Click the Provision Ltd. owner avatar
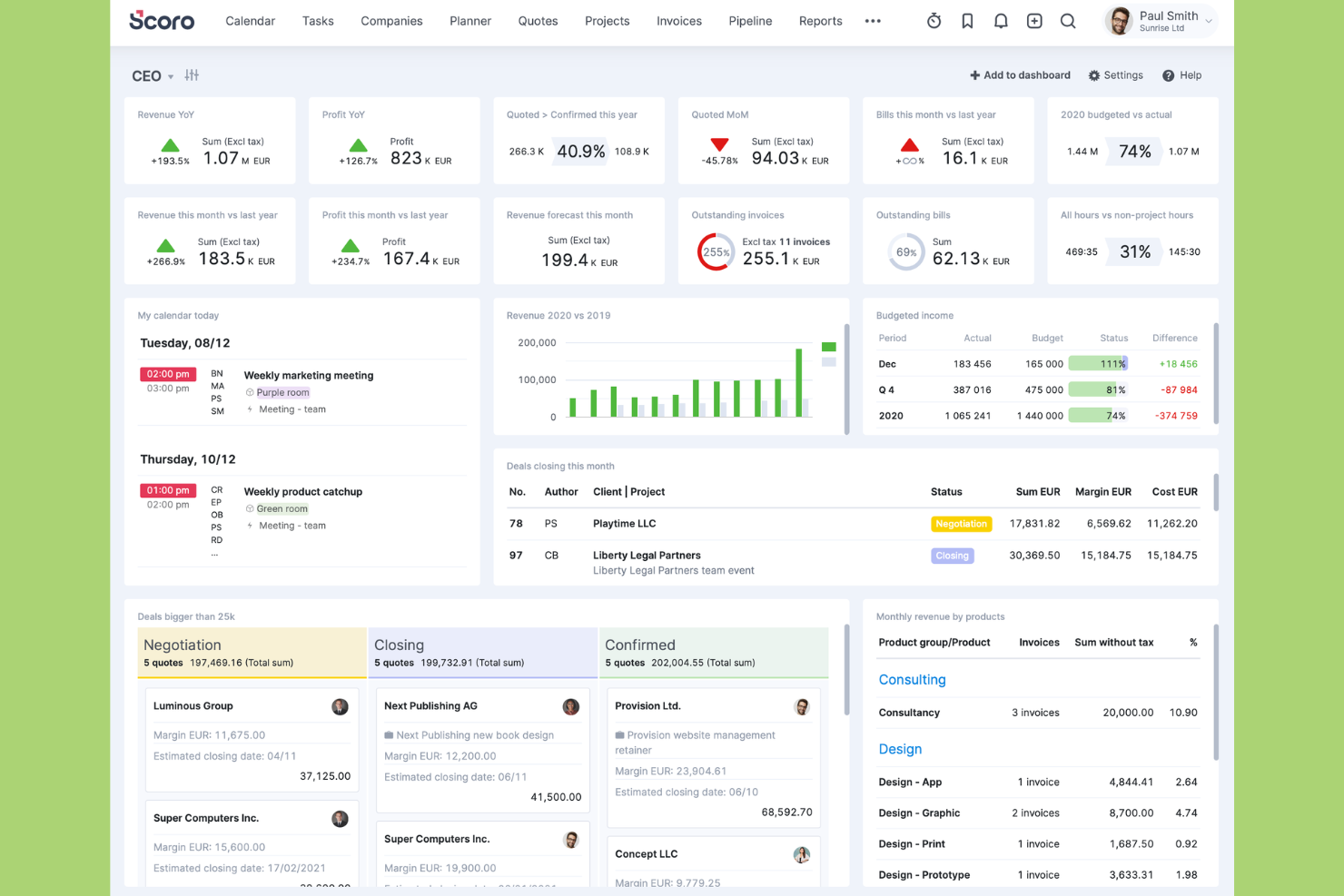Image resolution: width=1344 pixels, height=896 pixels. 802,706
